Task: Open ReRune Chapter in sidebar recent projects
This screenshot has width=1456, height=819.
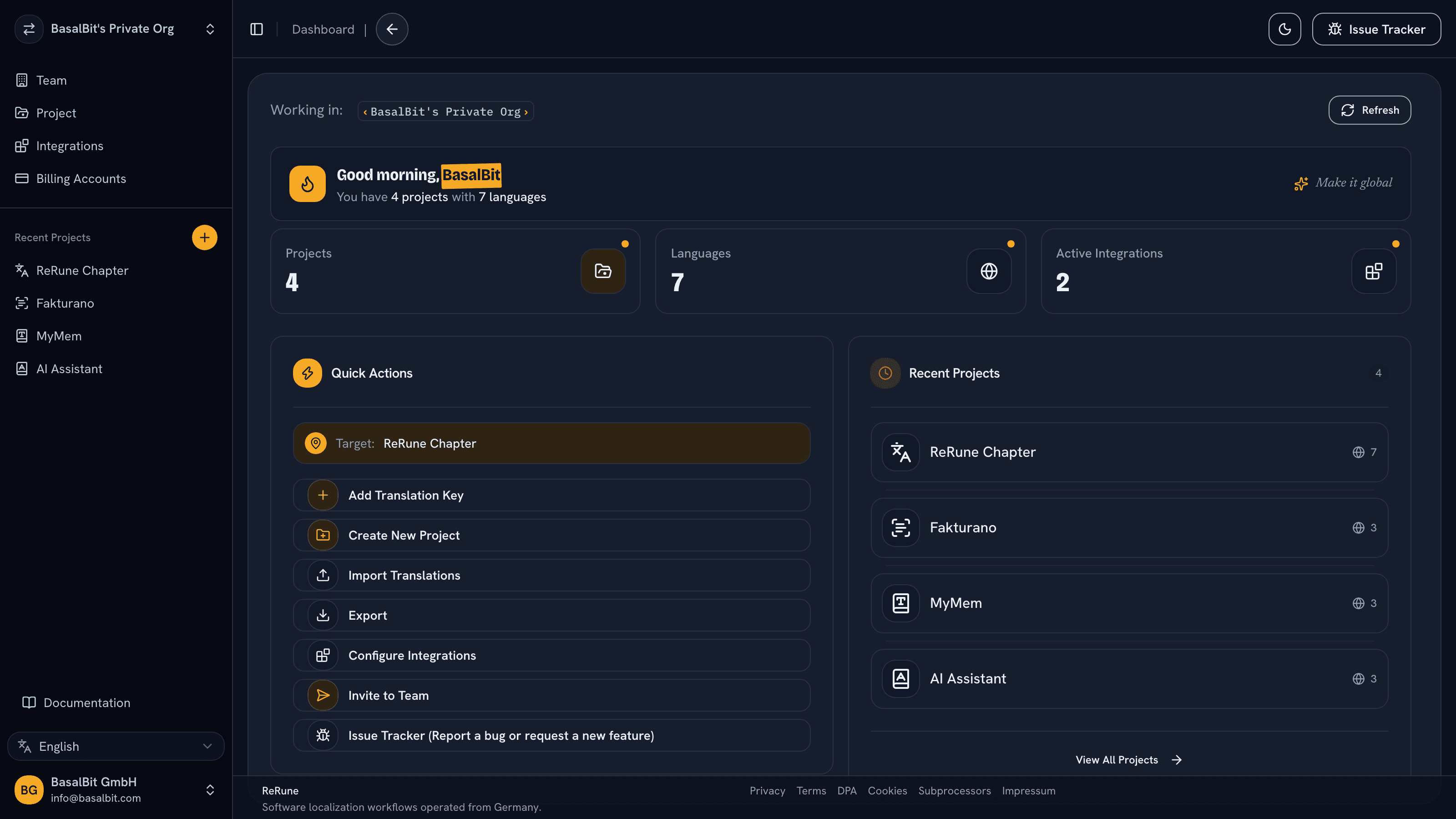Action: [116, 271]
